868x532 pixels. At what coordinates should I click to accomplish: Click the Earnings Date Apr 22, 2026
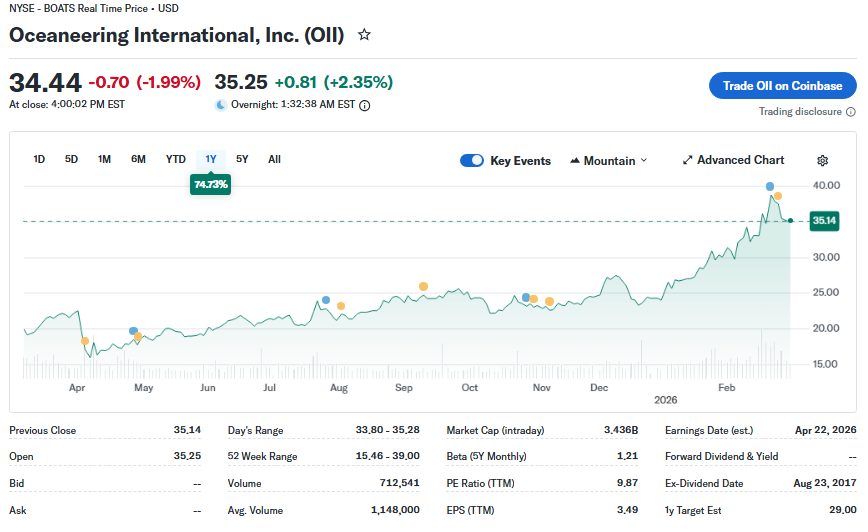tap(825, 430)
